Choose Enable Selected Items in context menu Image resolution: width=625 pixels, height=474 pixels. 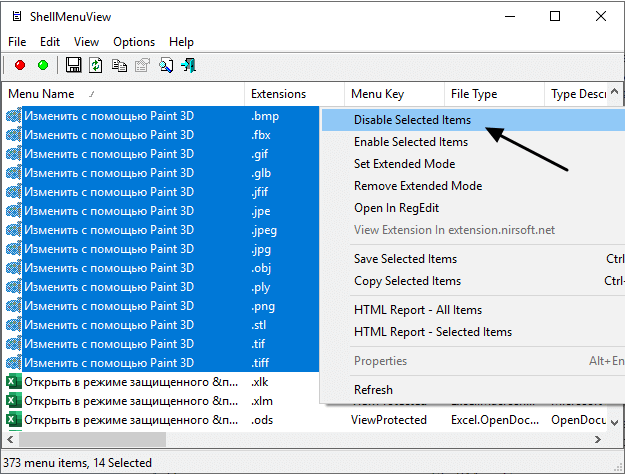click(x=473, y=142)
